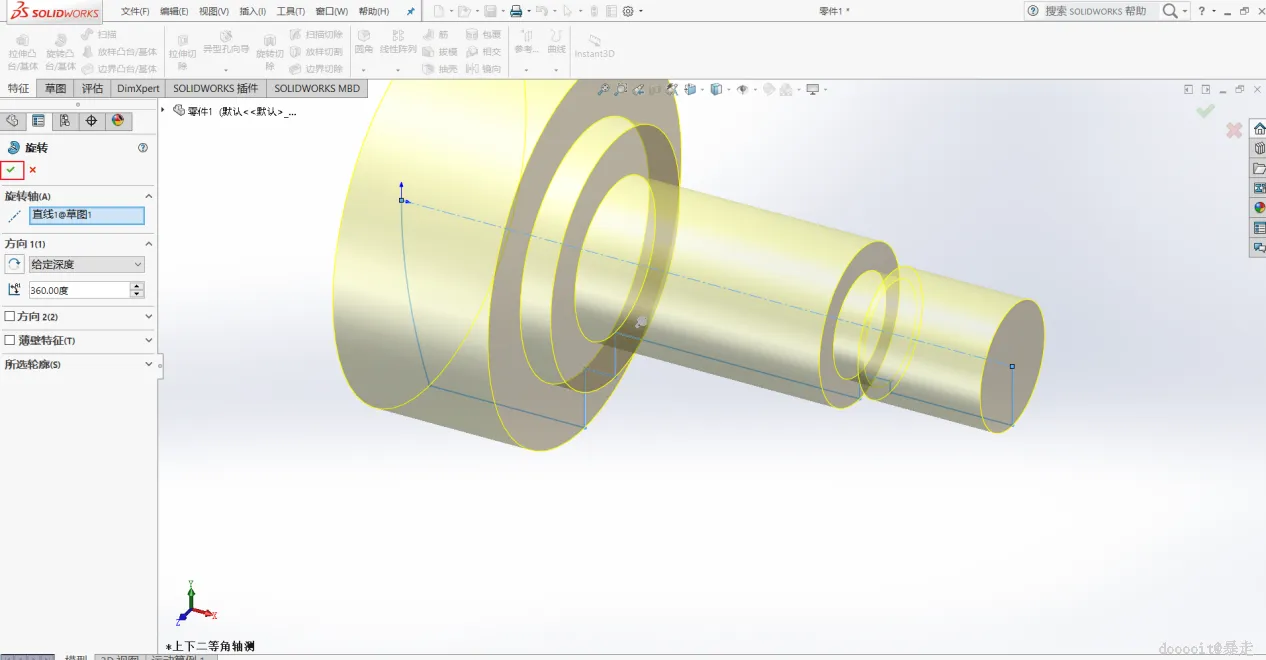1266x660 pixels.
Task: Open the Display Style cube dropdown
Action: [x=717, y=89]
